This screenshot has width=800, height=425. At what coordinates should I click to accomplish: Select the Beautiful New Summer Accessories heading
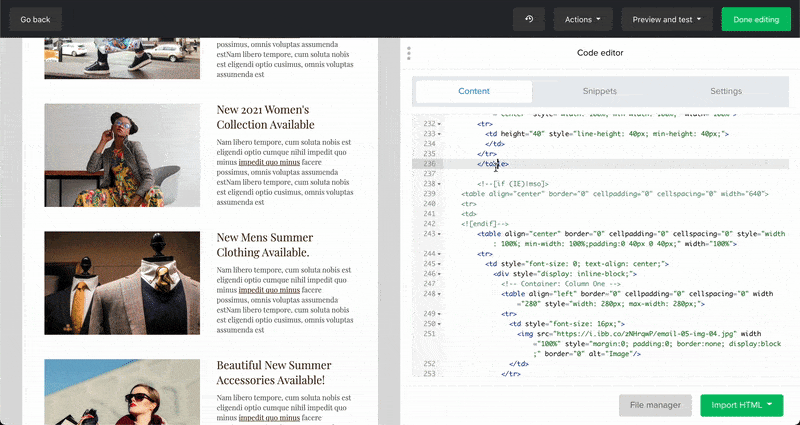click(274, 372)
